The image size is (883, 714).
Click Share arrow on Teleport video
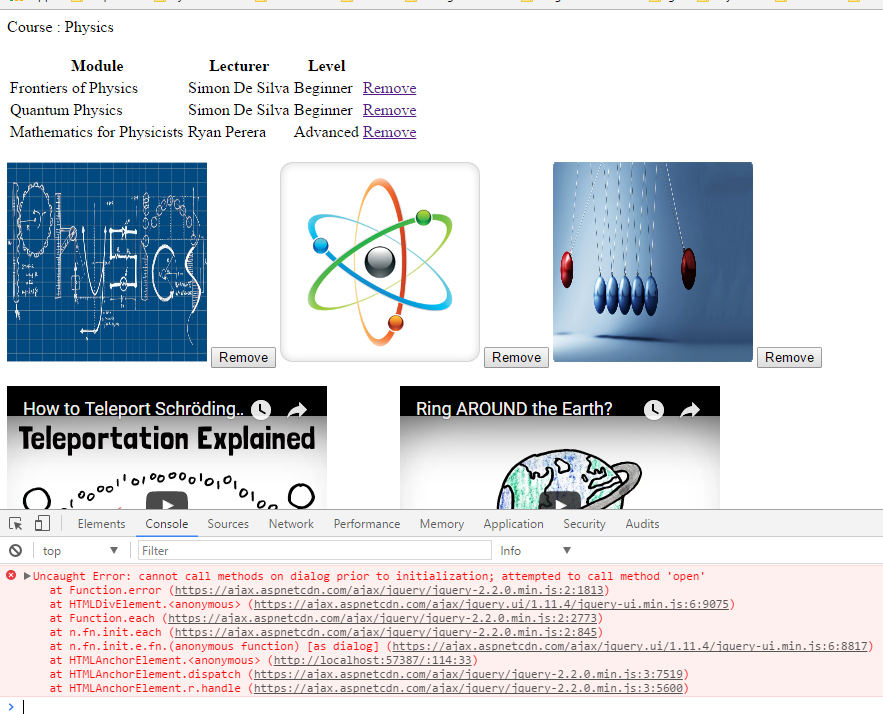click(x=297, y=410)
